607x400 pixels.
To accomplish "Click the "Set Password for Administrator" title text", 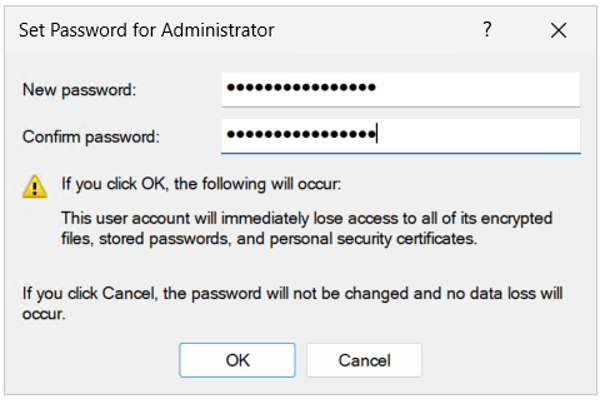I will click(147, 30).
